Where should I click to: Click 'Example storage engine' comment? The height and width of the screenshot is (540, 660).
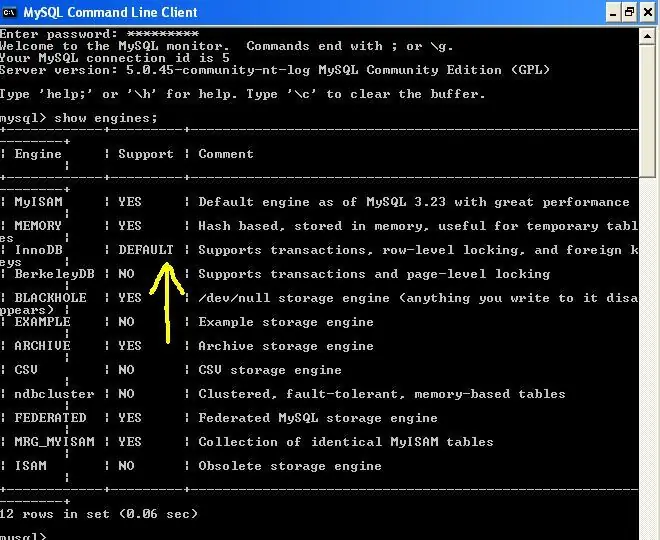click(286, 322)
